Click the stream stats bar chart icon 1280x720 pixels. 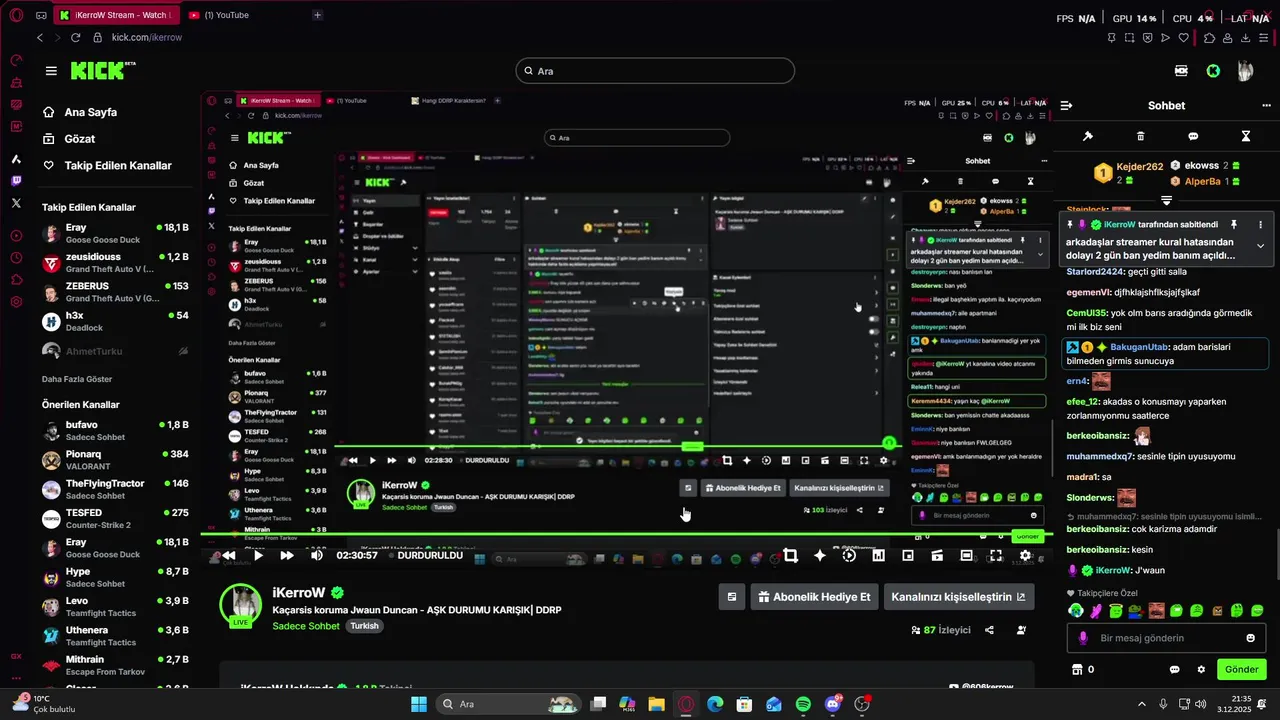878,555
